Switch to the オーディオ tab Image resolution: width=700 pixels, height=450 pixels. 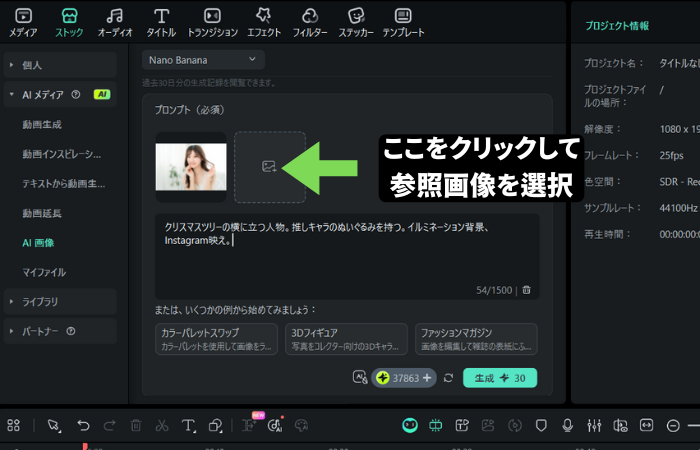115,22
